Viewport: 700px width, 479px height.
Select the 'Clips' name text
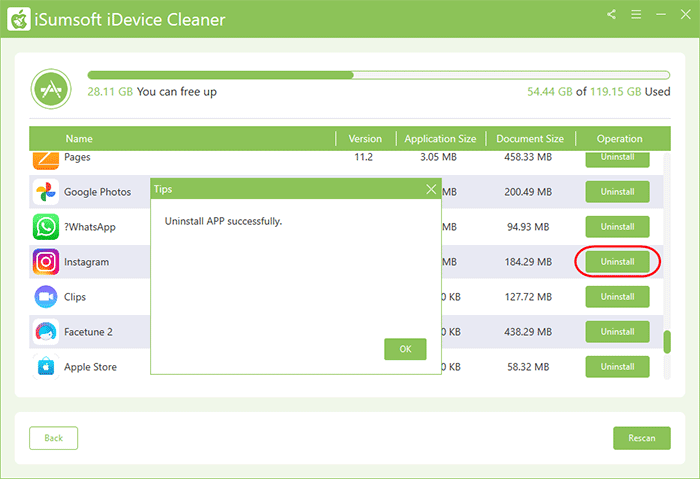[x=75, y=297]
